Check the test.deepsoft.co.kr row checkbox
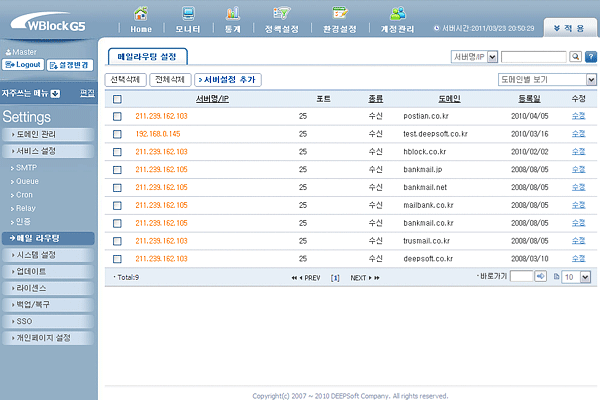The image size is (600, 400). pyautogui.click(x=117, y=134)
